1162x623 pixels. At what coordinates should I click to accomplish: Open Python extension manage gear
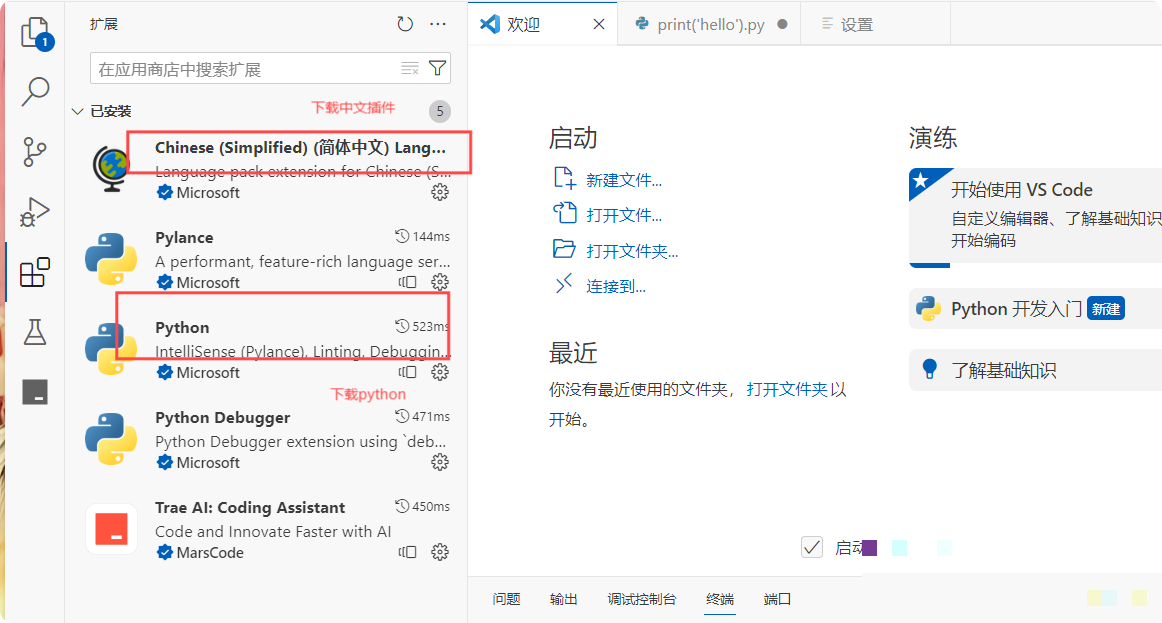tap(440, 372)
